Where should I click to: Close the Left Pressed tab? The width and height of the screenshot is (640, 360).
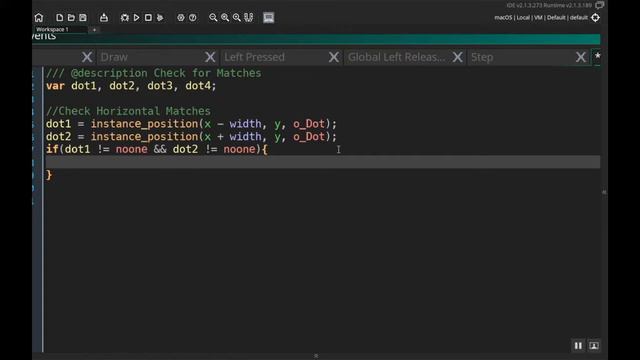click(x=334, y=57)
